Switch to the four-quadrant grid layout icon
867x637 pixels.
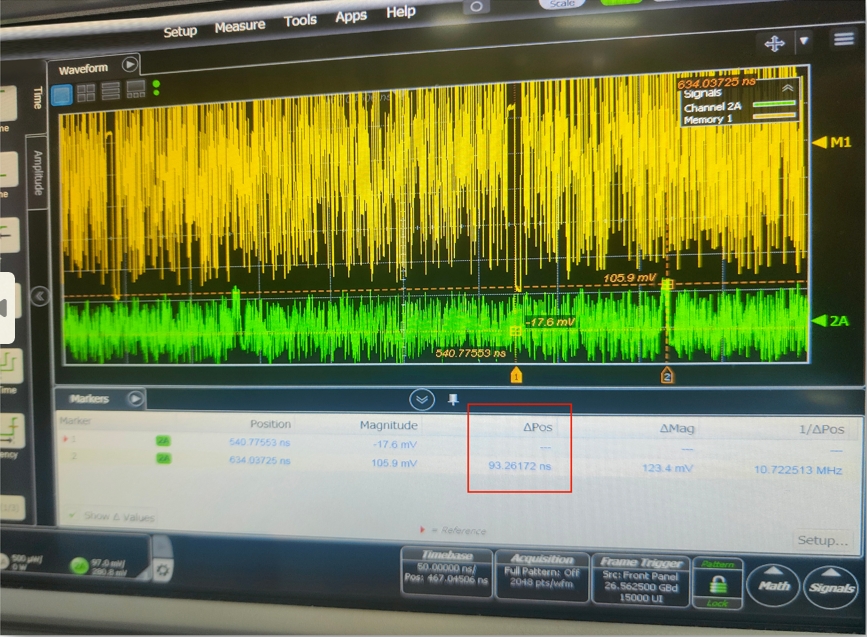86,92
